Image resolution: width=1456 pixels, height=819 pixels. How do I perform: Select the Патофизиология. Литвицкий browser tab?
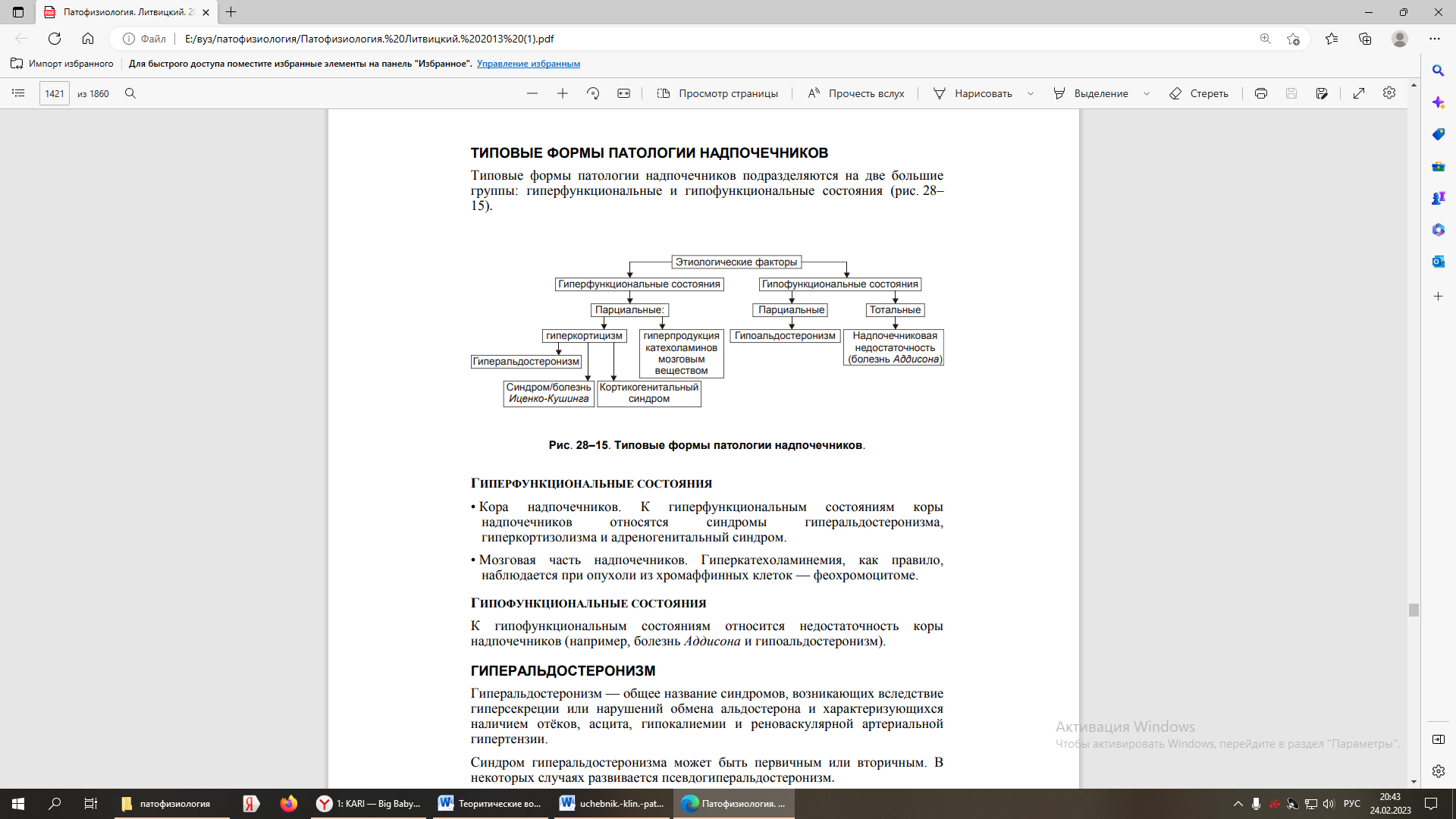tap(126, 12)
